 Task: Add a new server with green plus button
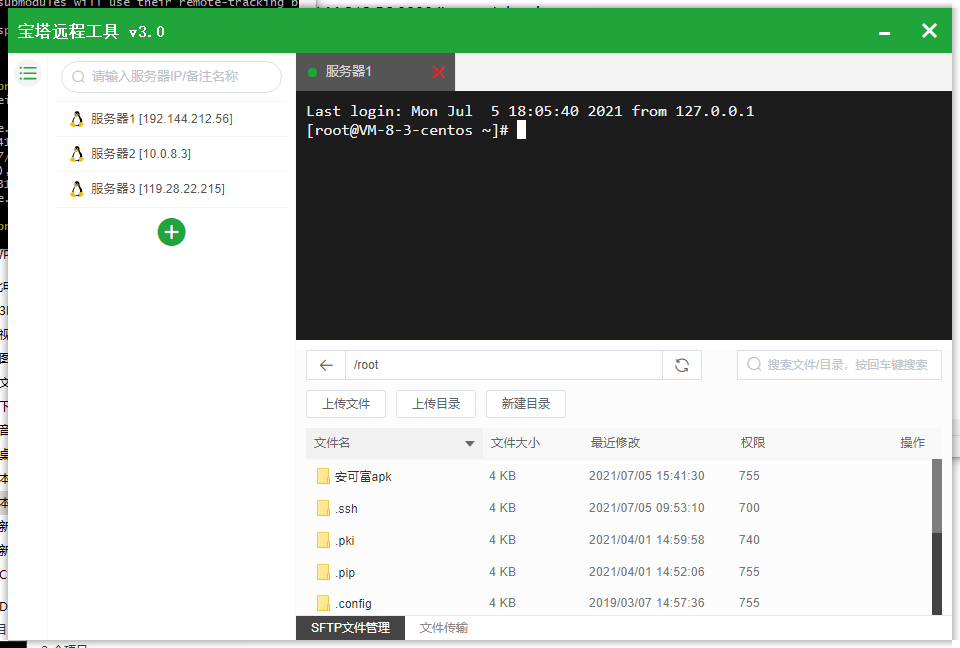[171, 232]
